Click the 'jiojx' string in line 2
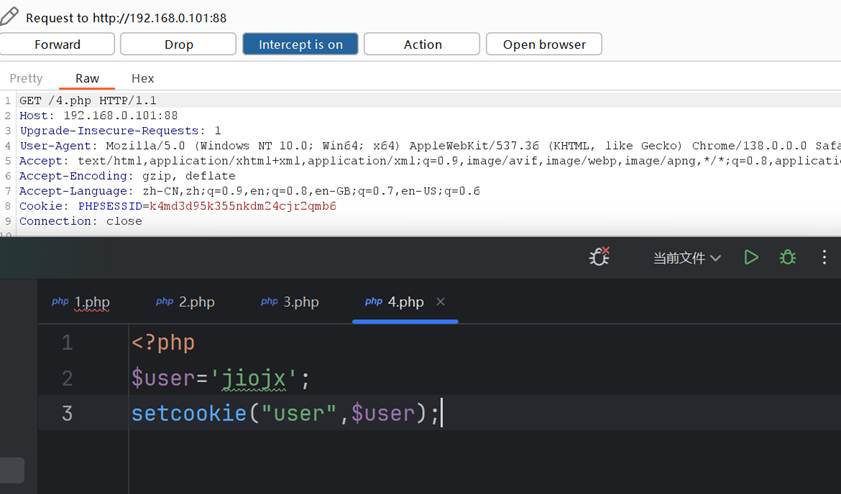The width and height of the screenshot is (841, 494). pos(254,379)
